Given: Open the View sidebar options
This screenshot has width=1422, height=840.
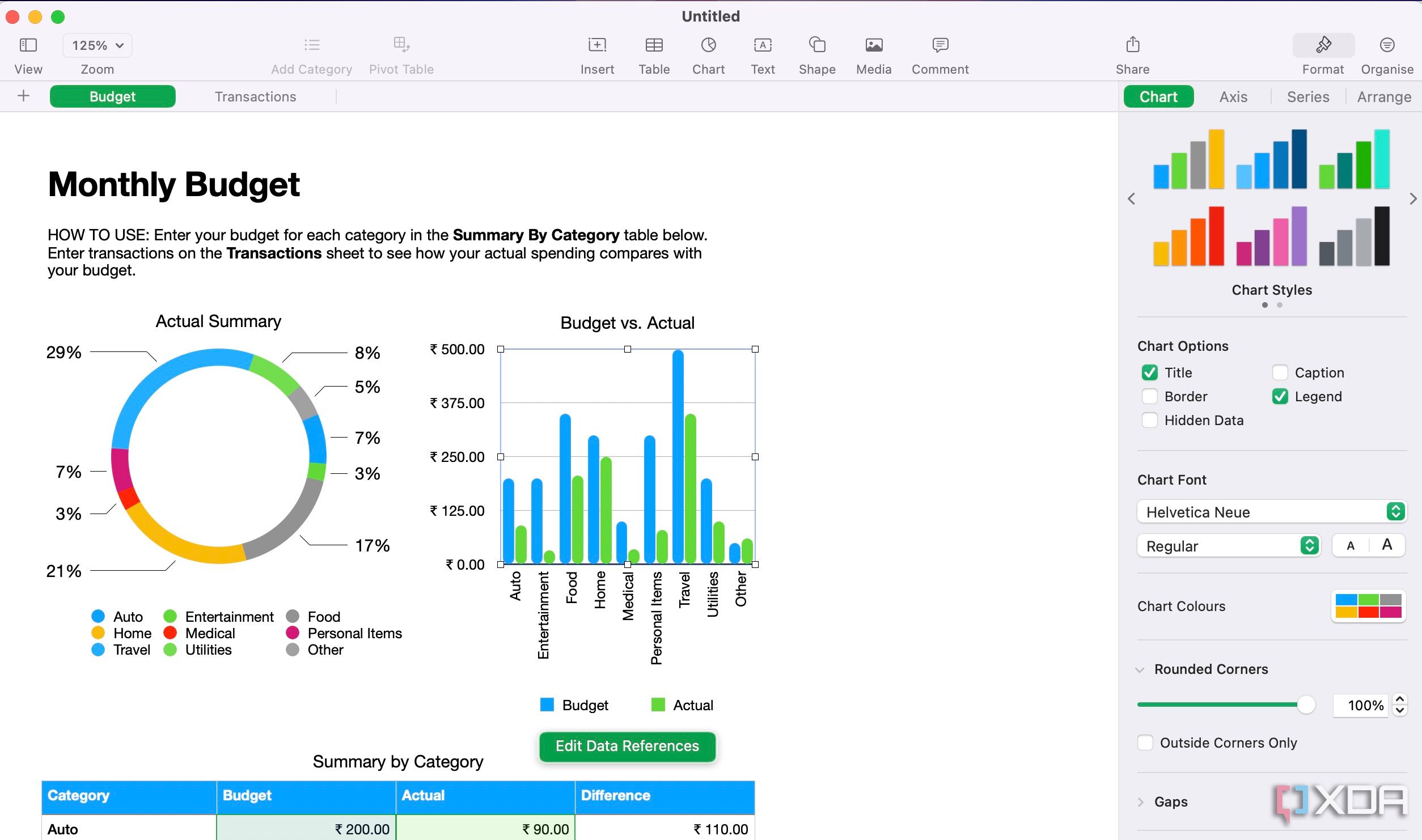Looking at the screenshot, I should [28, 45].
